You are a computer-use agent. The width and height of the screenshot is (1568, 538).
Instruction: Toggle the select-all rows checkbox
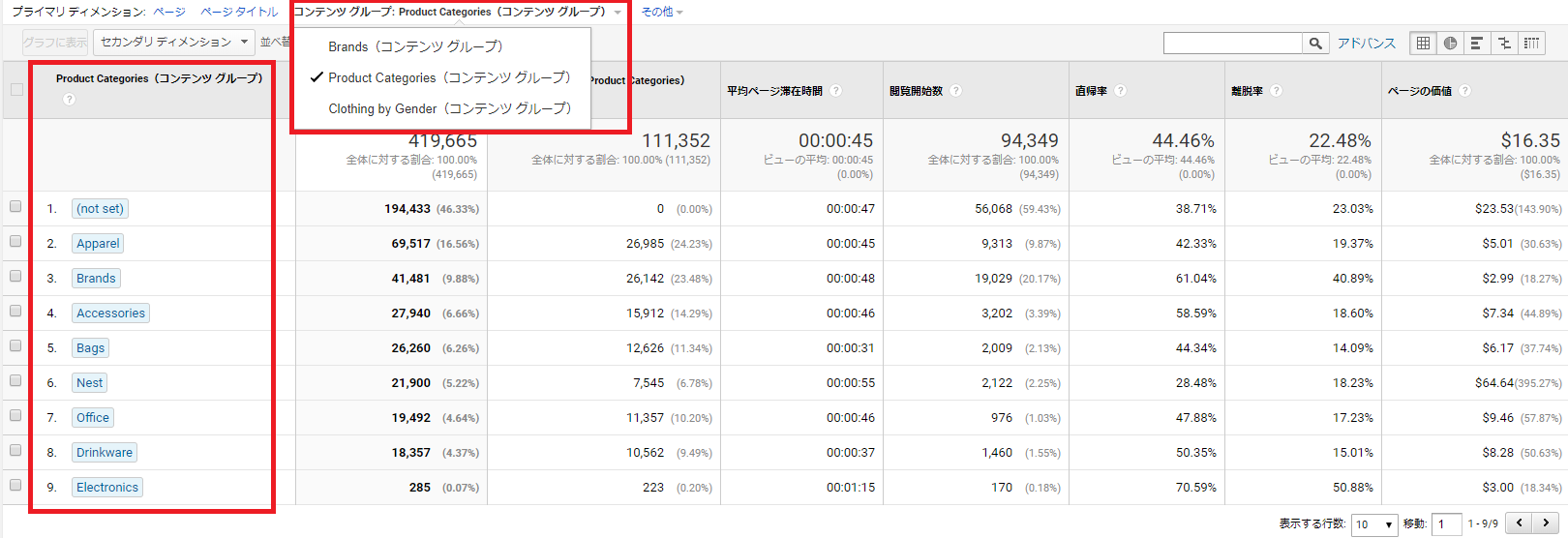point(16,89)
